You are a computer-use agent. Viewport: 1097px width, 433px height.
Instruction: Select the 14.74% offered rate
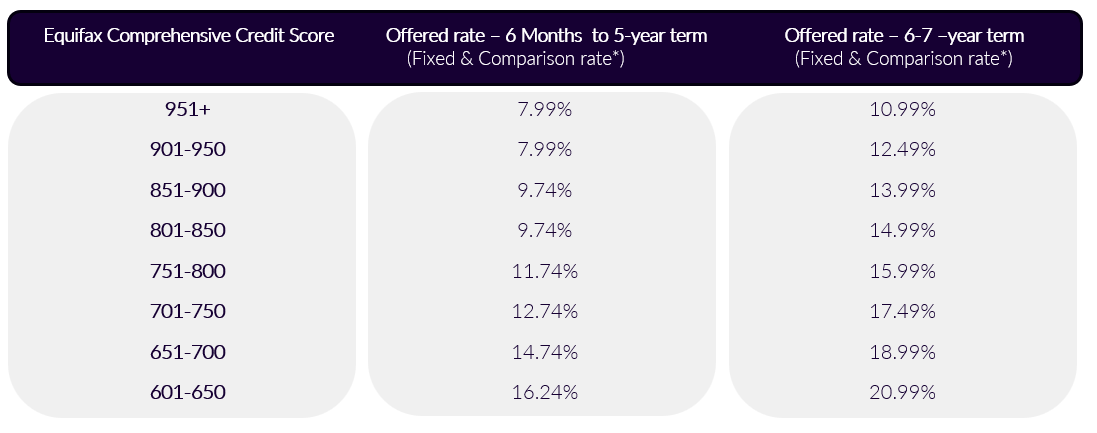[x=546, y=352]
